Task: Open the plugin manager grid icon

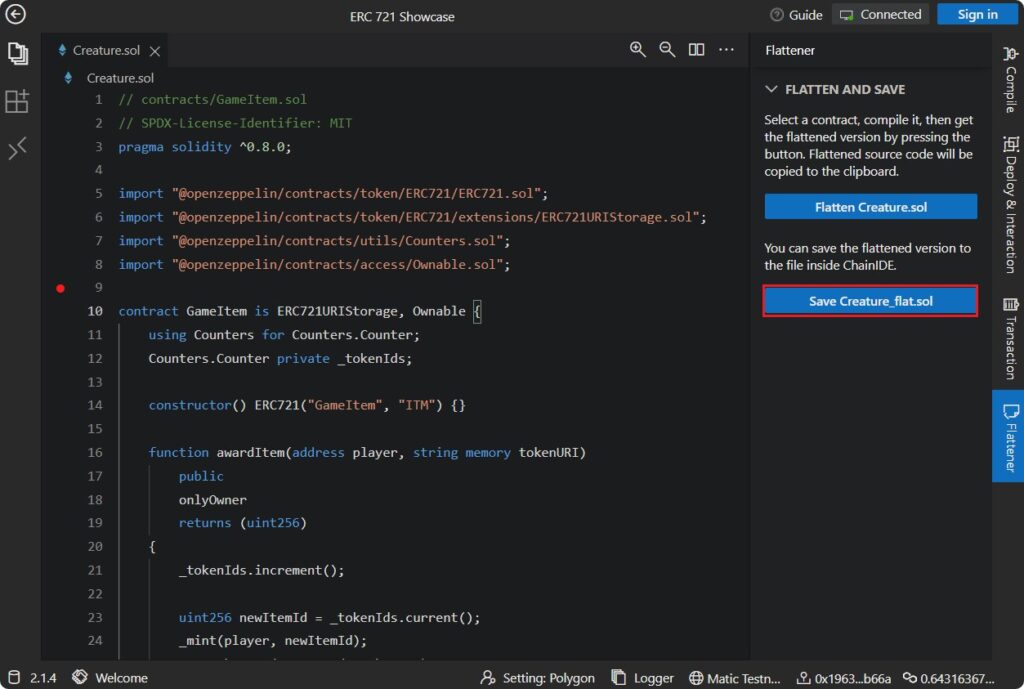Action: [x=17, y=101]
